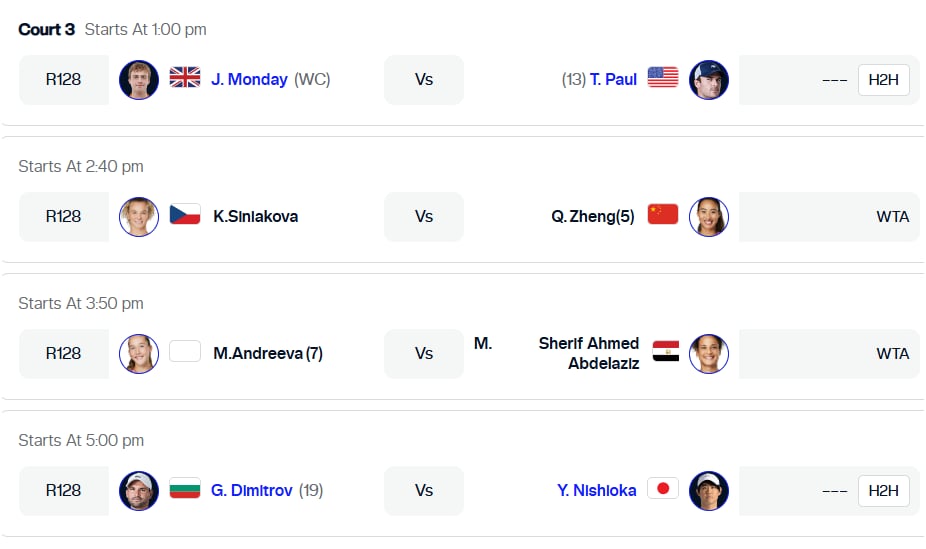Open Y. Nishioka's player profile link
Image resolution: width=926 pixels, height=549 pixels.
(x=596, y=490)
